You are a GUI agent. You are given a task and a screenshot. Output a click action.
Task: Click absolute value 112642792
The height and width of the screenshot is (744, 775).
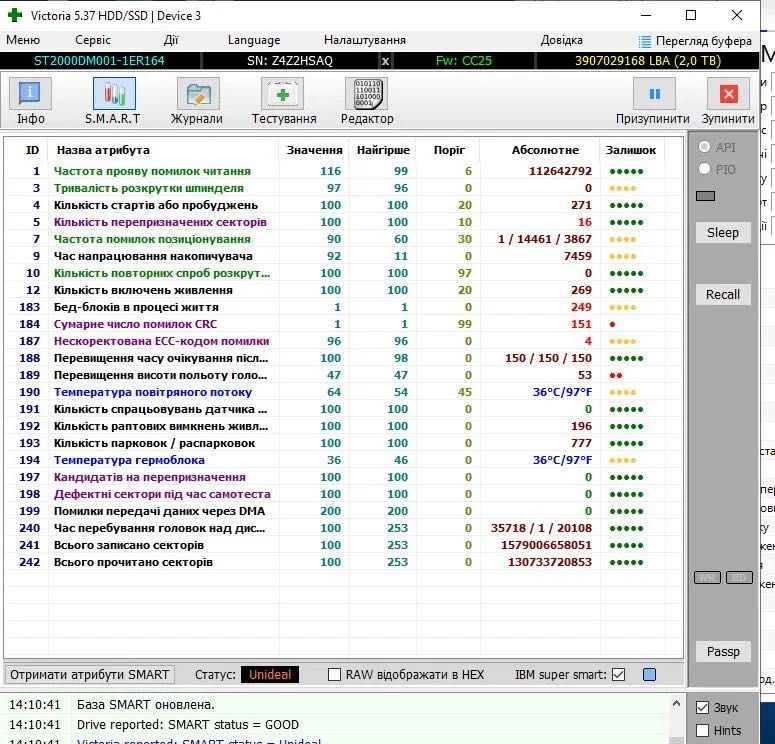[560, 171]
